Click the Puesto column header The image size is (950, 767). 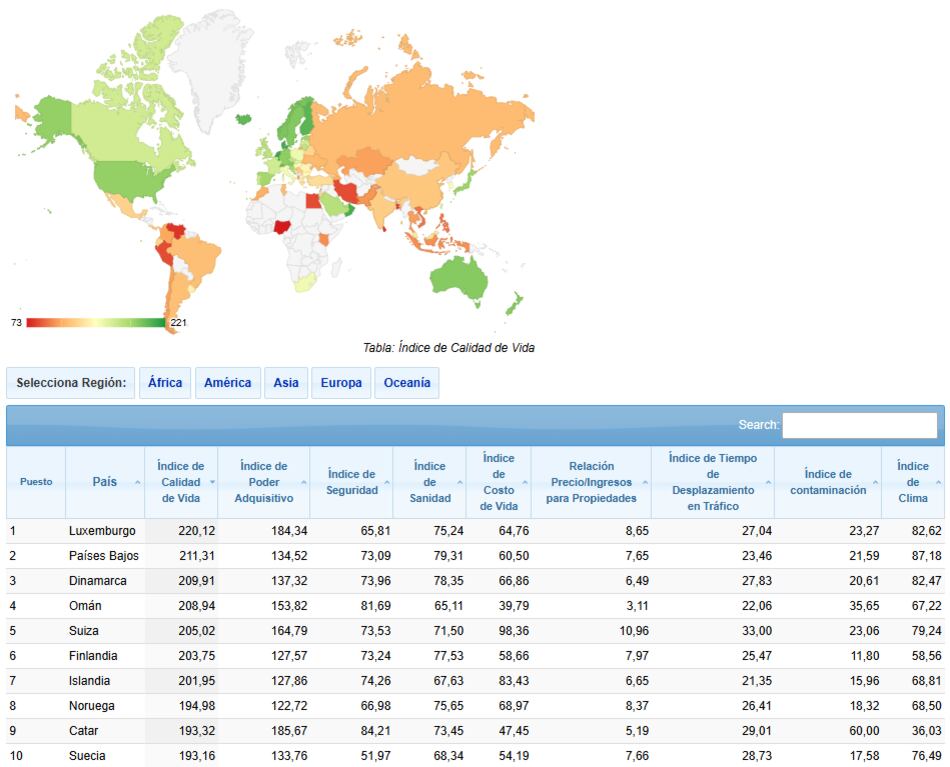pyautogui.click(x=37, y=482)
